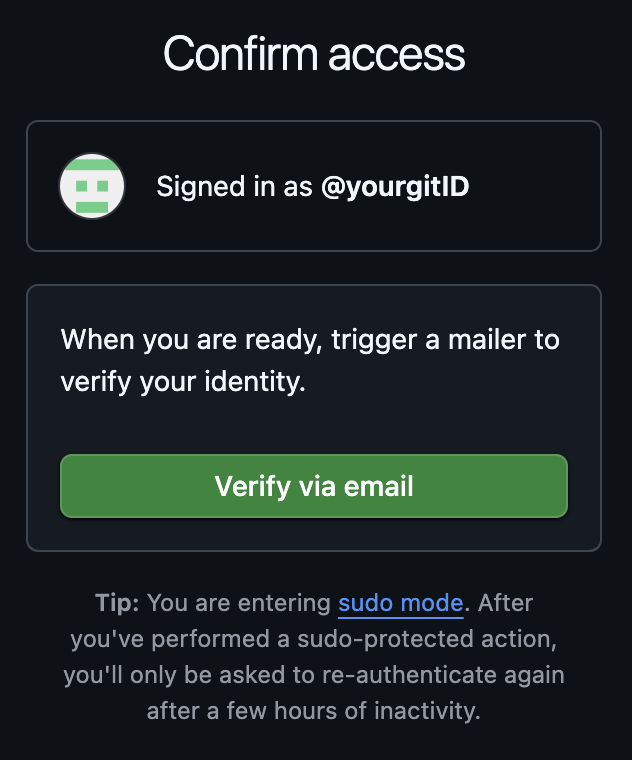
Task: Click the 'verify your identity.' text line
Action: coord(183,382)
